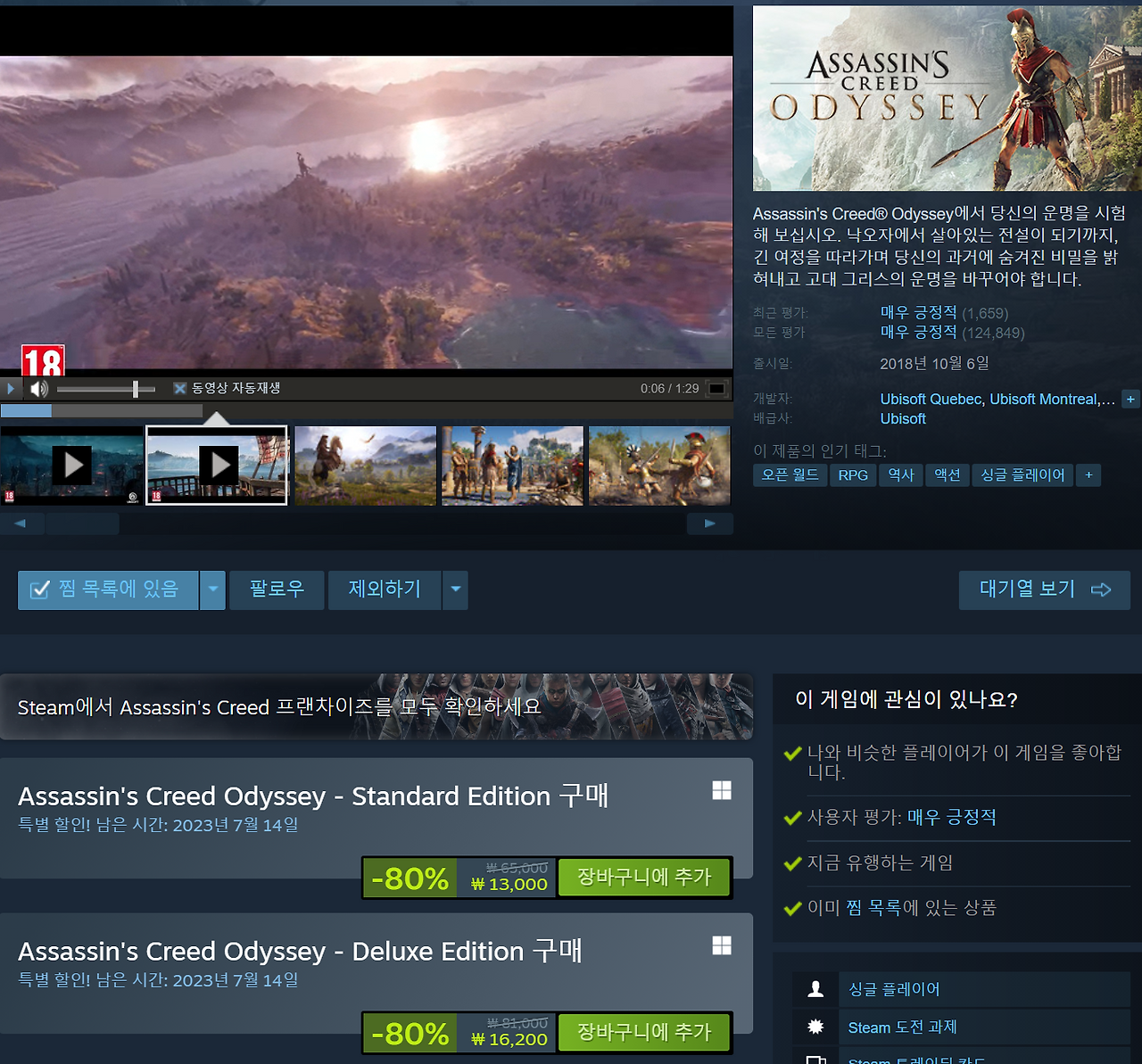Click the plus icon to suggest a tag

[x=1088, y=475]
